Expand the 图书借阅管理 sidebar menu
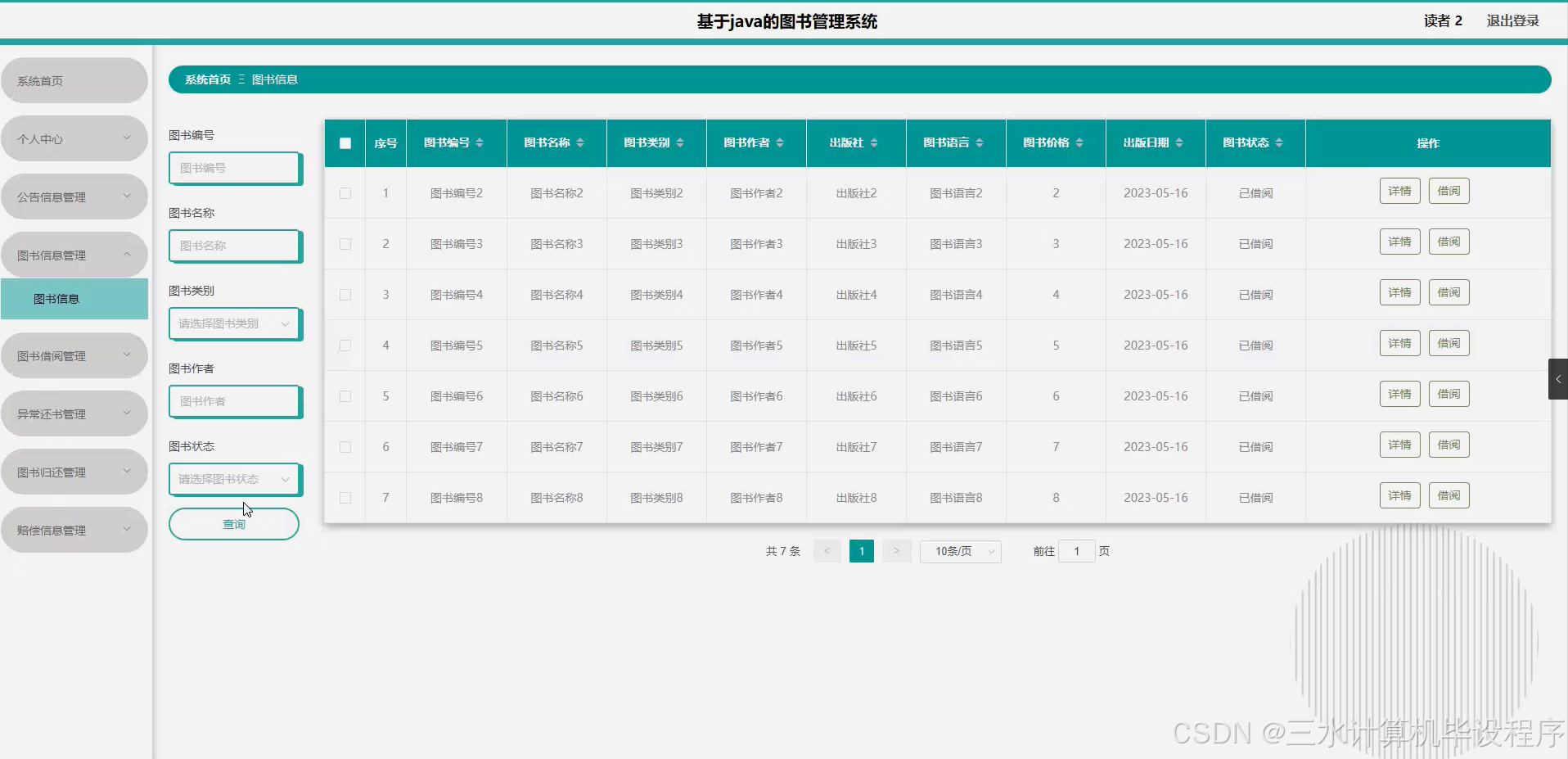This screenshot has width=1568, height=759. pos(74,355)
